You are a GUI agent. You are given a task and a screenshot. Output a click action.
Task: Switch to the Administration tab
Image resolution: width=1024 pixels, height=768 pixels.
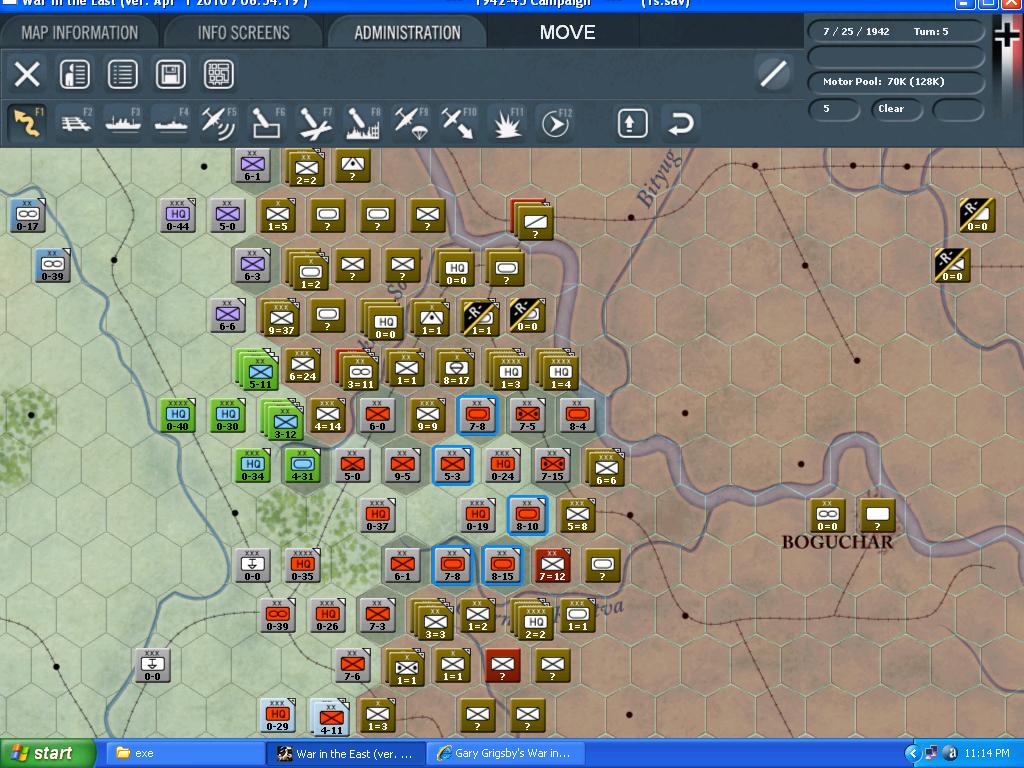[x=408, y=33]
